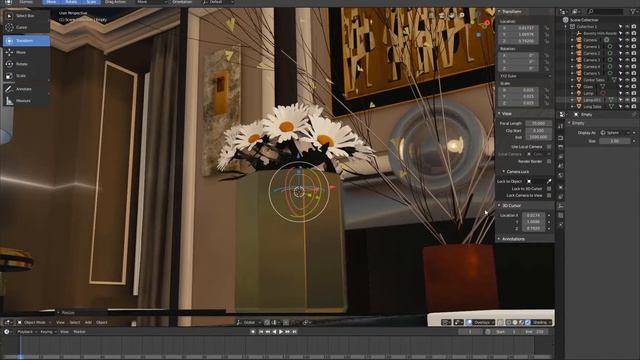Toggle Camera 3 selectability arrow

point(621,60)
